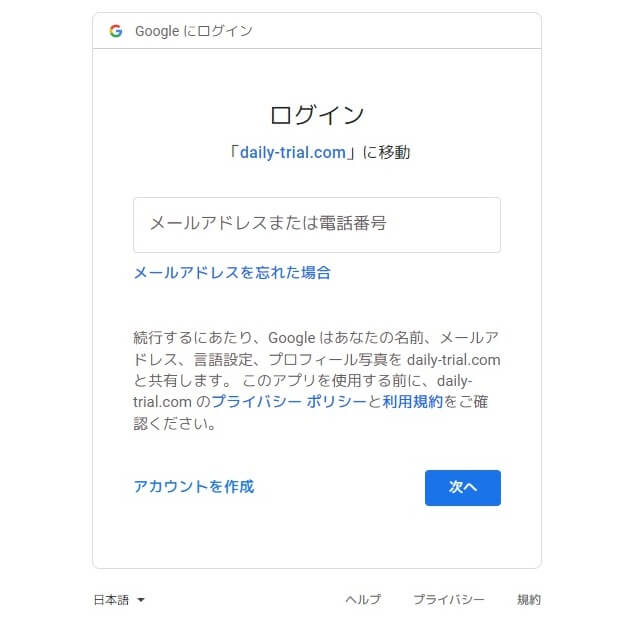
Task: Open the 利用規約 link
Action: (413, 402)
